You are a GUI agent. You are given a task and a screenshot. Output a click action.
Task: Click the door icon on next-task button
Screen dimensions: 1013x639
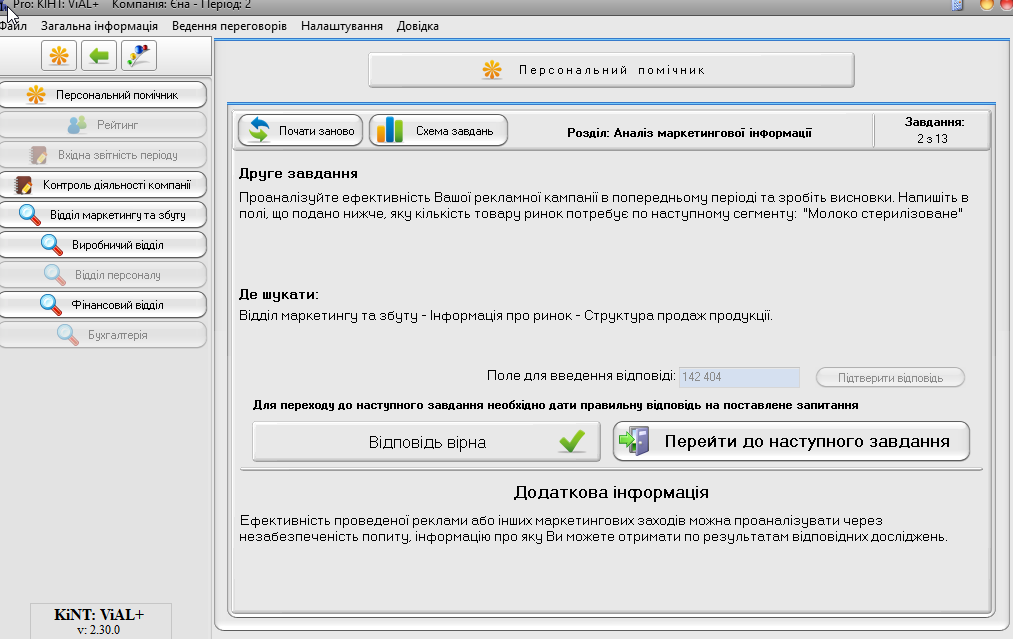[634, 441]
